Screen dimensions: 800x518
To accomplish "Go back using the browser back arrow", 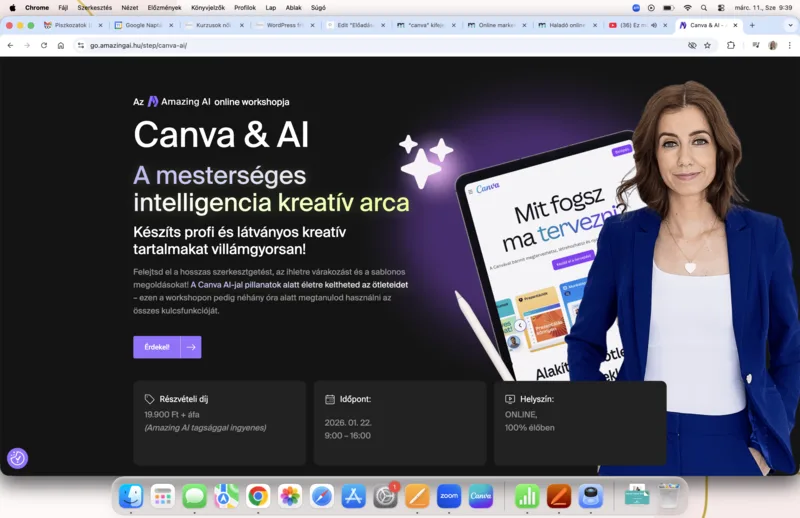I will (10, 45).
